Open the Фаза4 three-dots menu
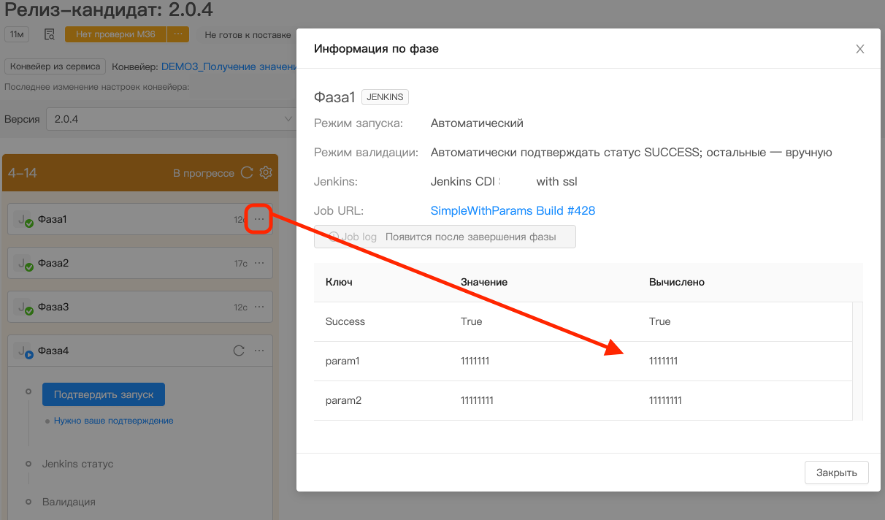 coord(259,351)
